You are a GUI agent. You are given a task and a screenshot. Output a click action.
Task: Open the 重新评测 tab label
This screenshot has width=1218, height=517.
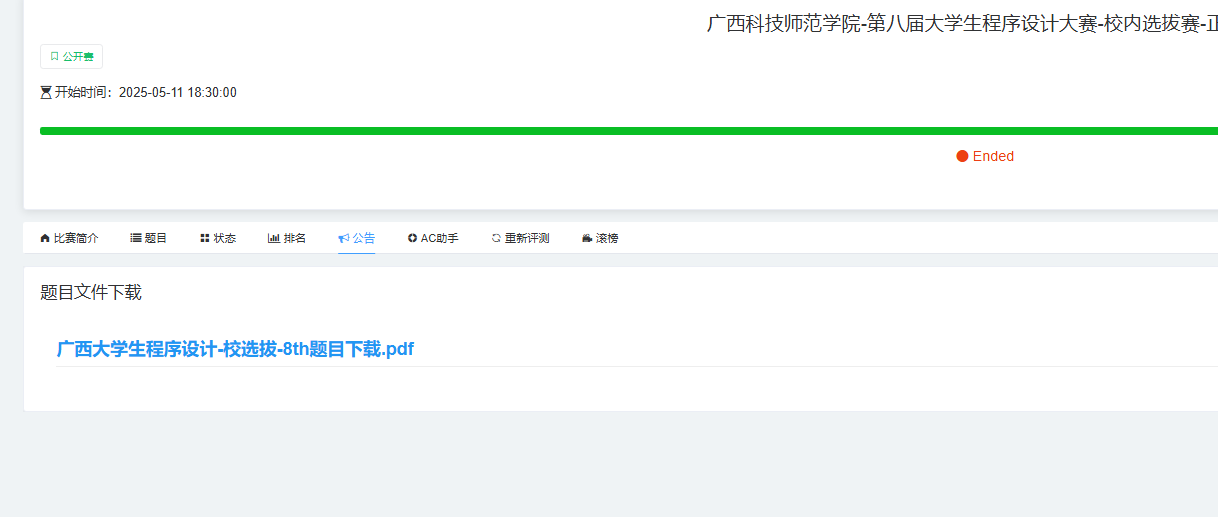point(527,238)
